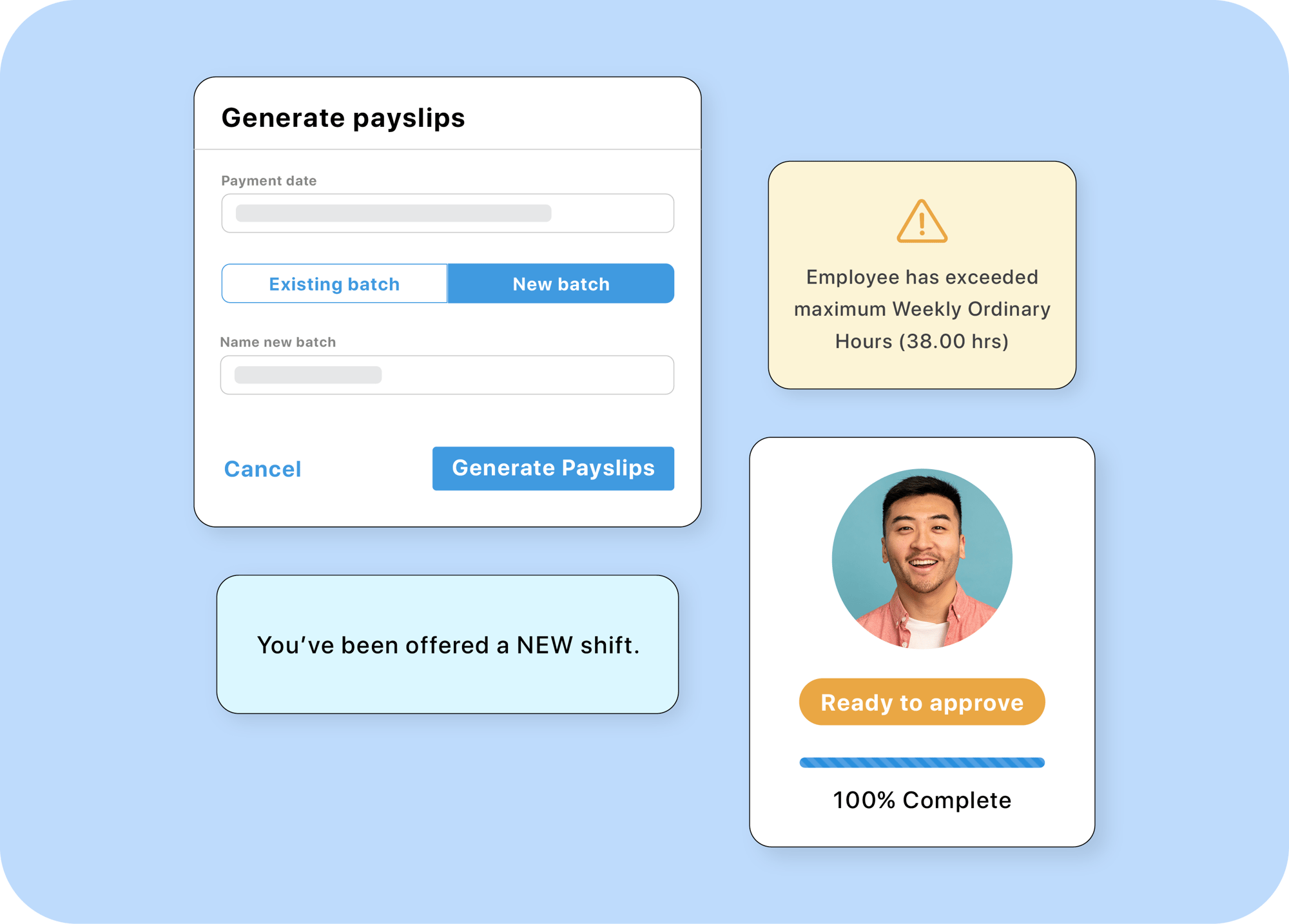The height and width of the screenshot is (924, 1289).
Task: Click the employee profile photo
Action: click(922, 559)
